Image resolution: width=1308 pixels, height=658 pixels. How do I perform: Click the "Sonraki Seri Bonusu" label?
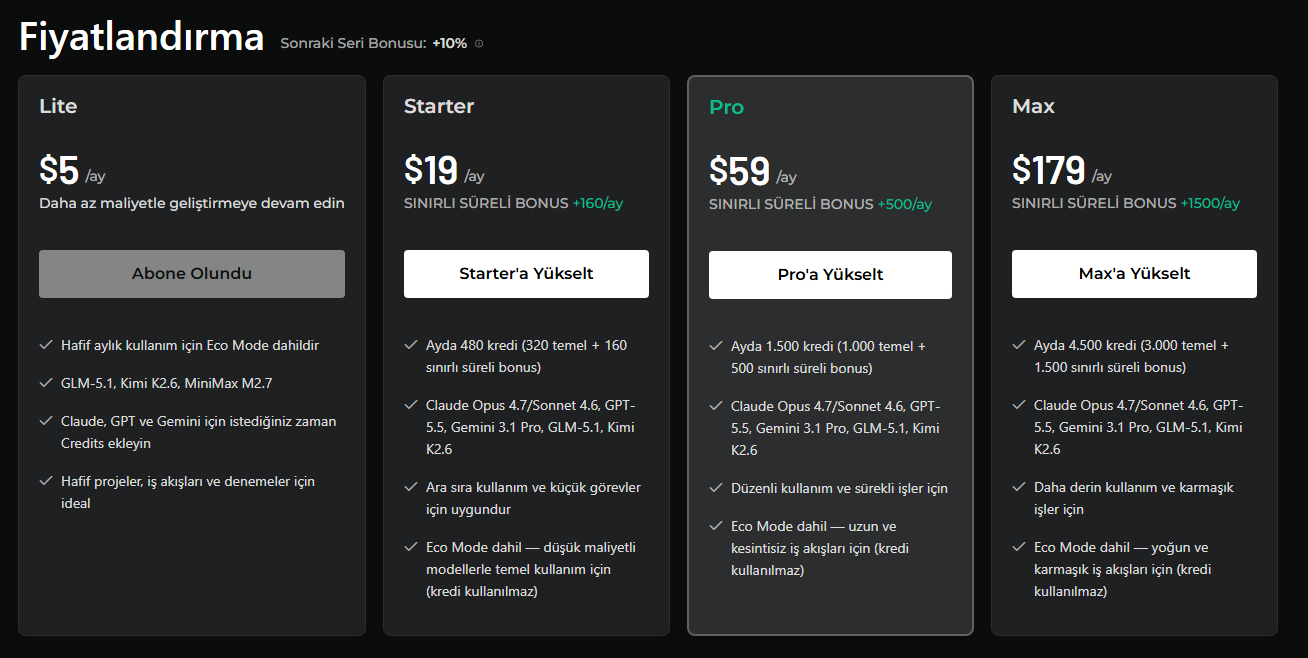click(x=353, y=44)
